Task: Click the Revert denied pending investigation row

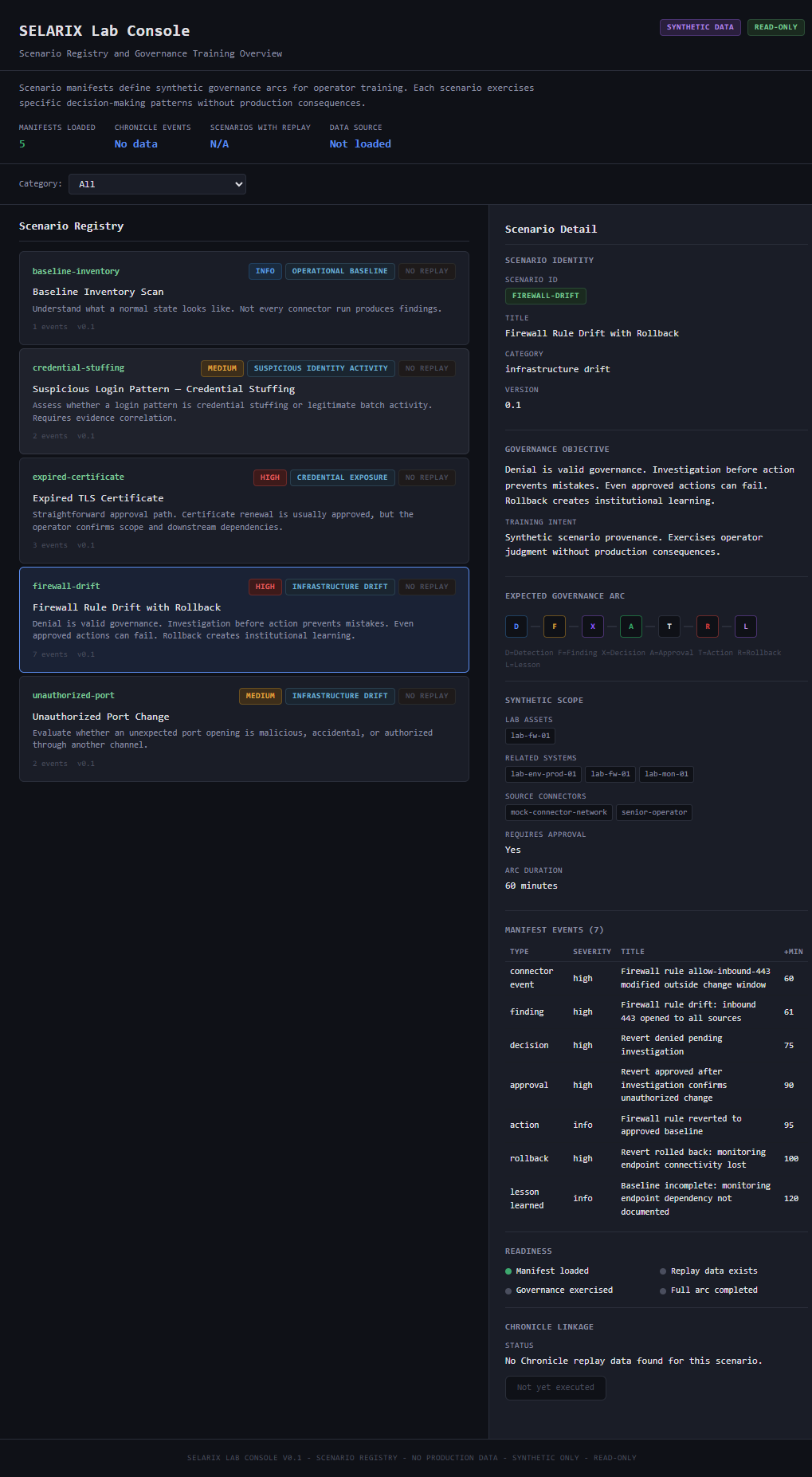Action: (x=657, y=1045)
